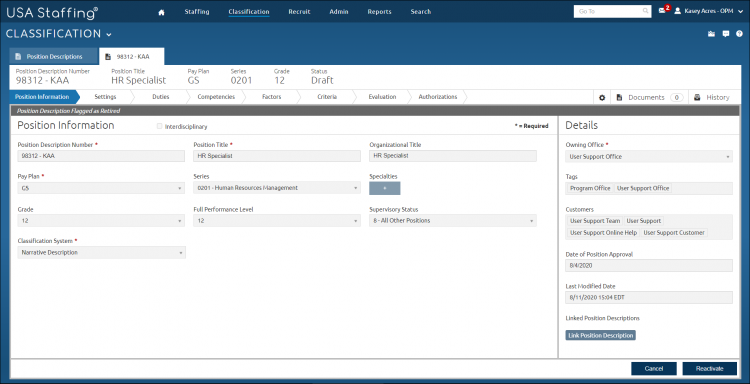Open the Recruit menu

point(299,12)
